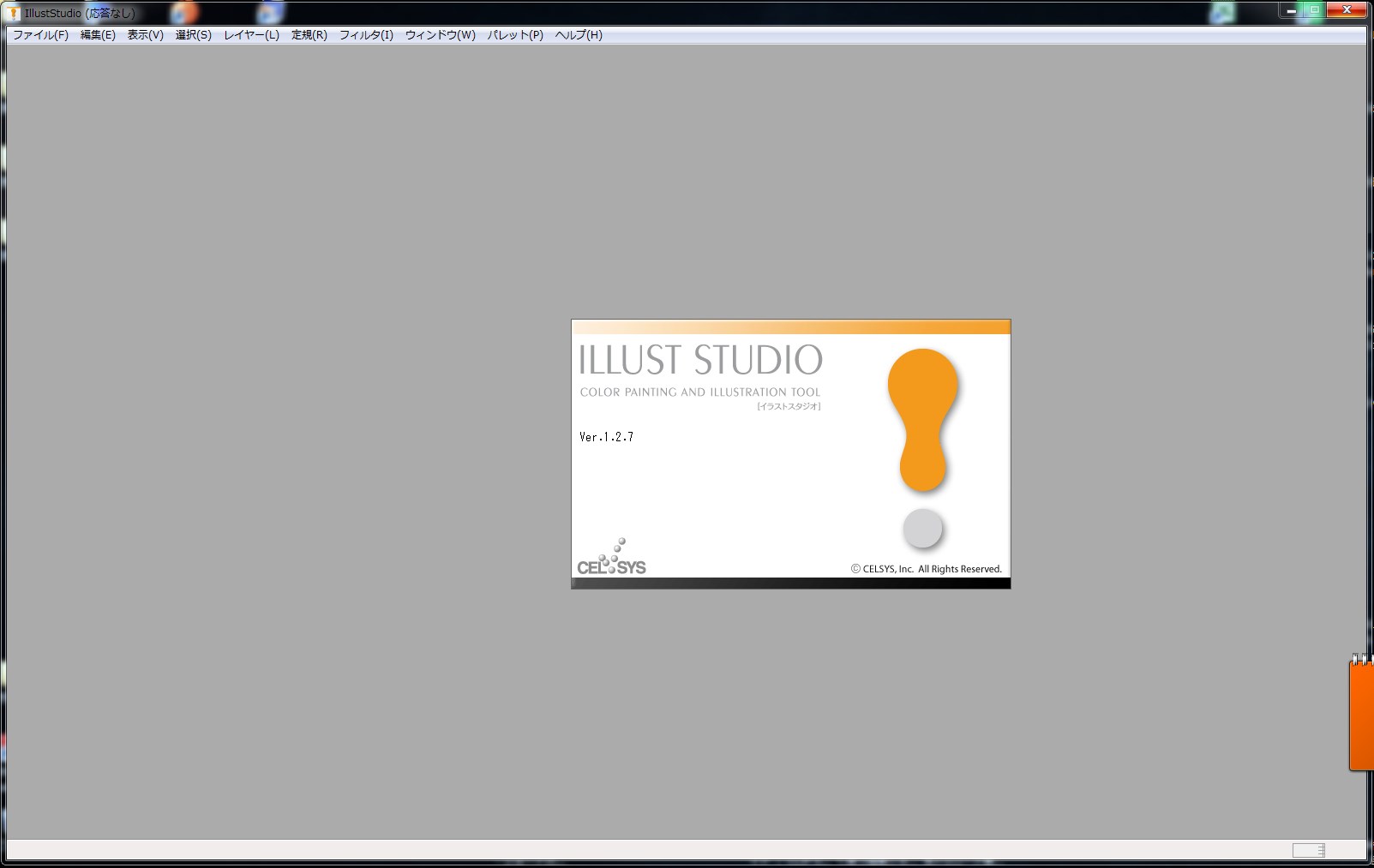This screenshot has height=868, width=1374.
Task: Open the 編集(E) menu
Action: (x=98, y=35)
